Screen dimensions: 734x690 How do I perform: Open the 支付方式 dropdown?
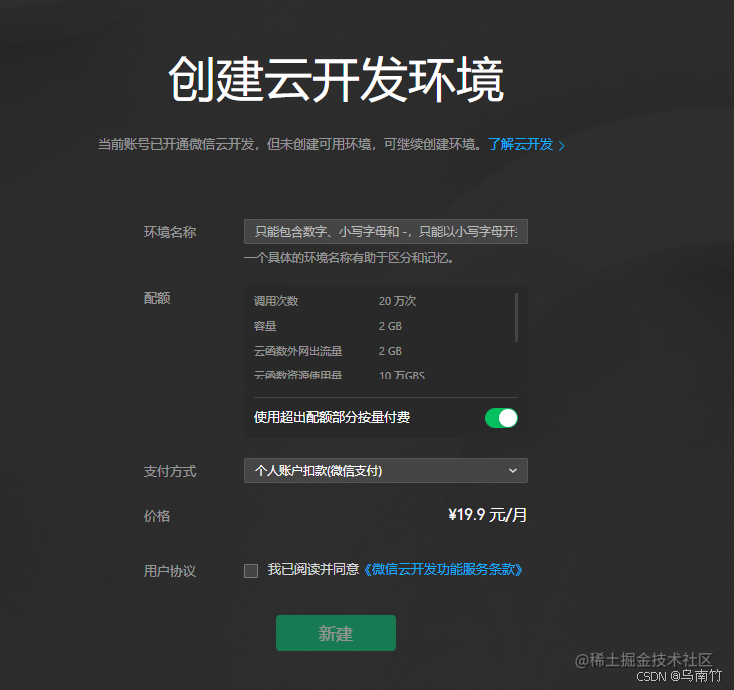point(386,470)
